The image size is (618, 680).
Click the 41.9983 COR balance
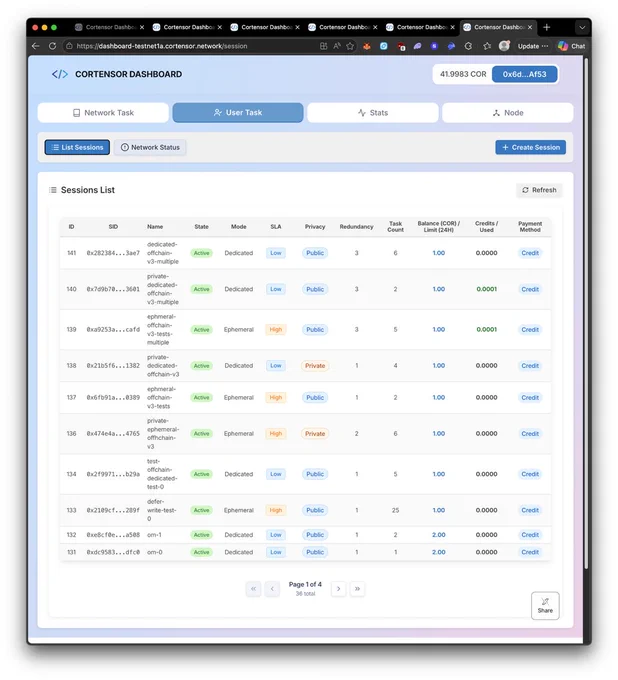[463, 74]
